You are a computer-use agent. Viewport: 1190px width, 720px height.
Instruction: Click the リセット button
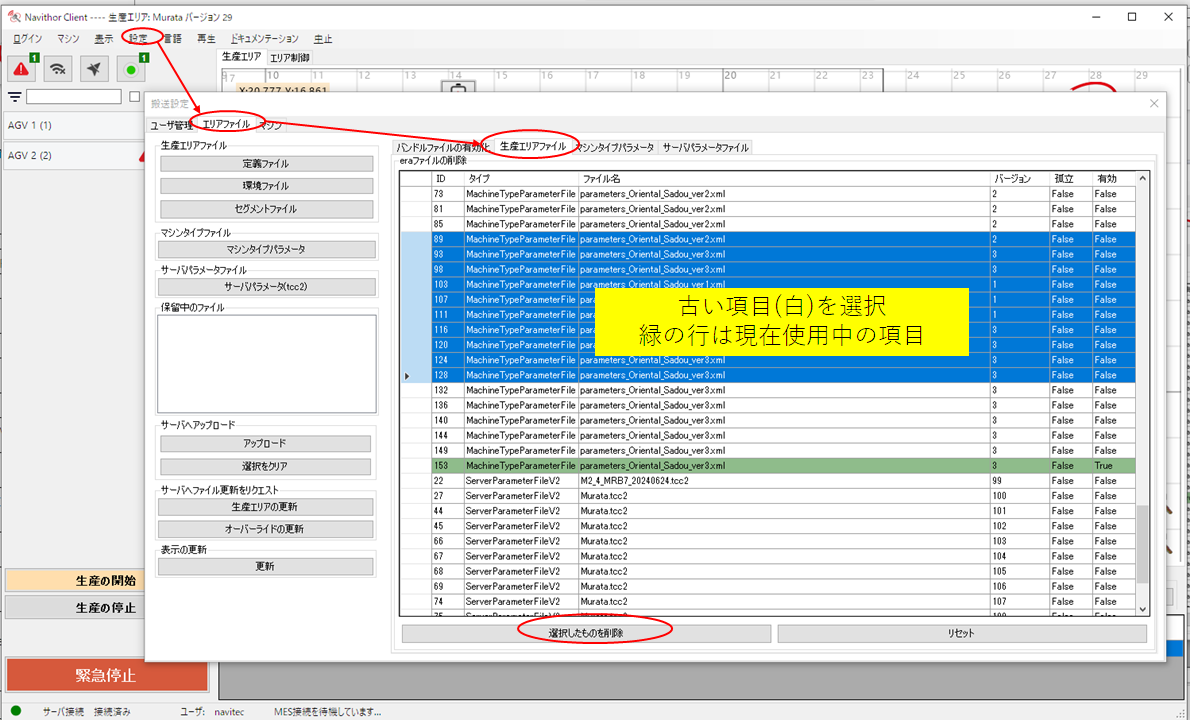tap(961, 633)
